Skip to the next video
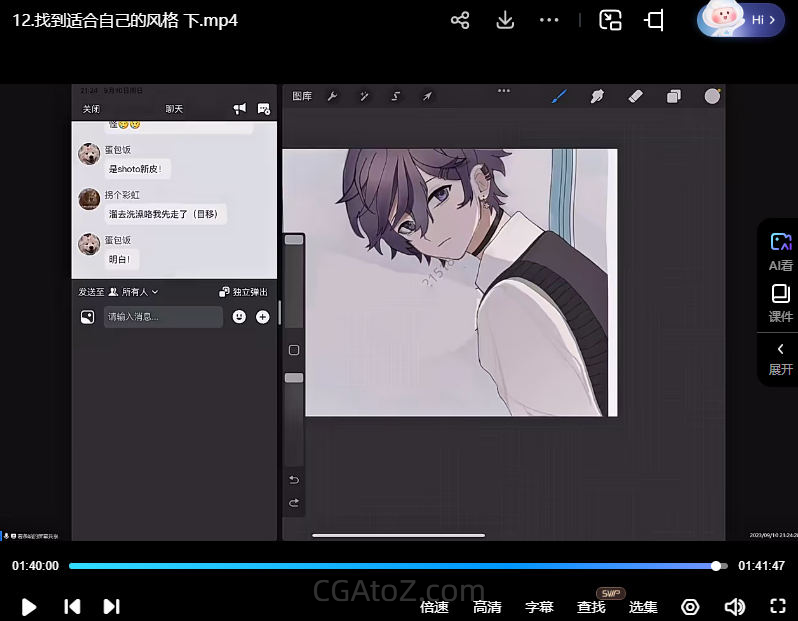This screenshot has height=621, width=798. (112, 606)
